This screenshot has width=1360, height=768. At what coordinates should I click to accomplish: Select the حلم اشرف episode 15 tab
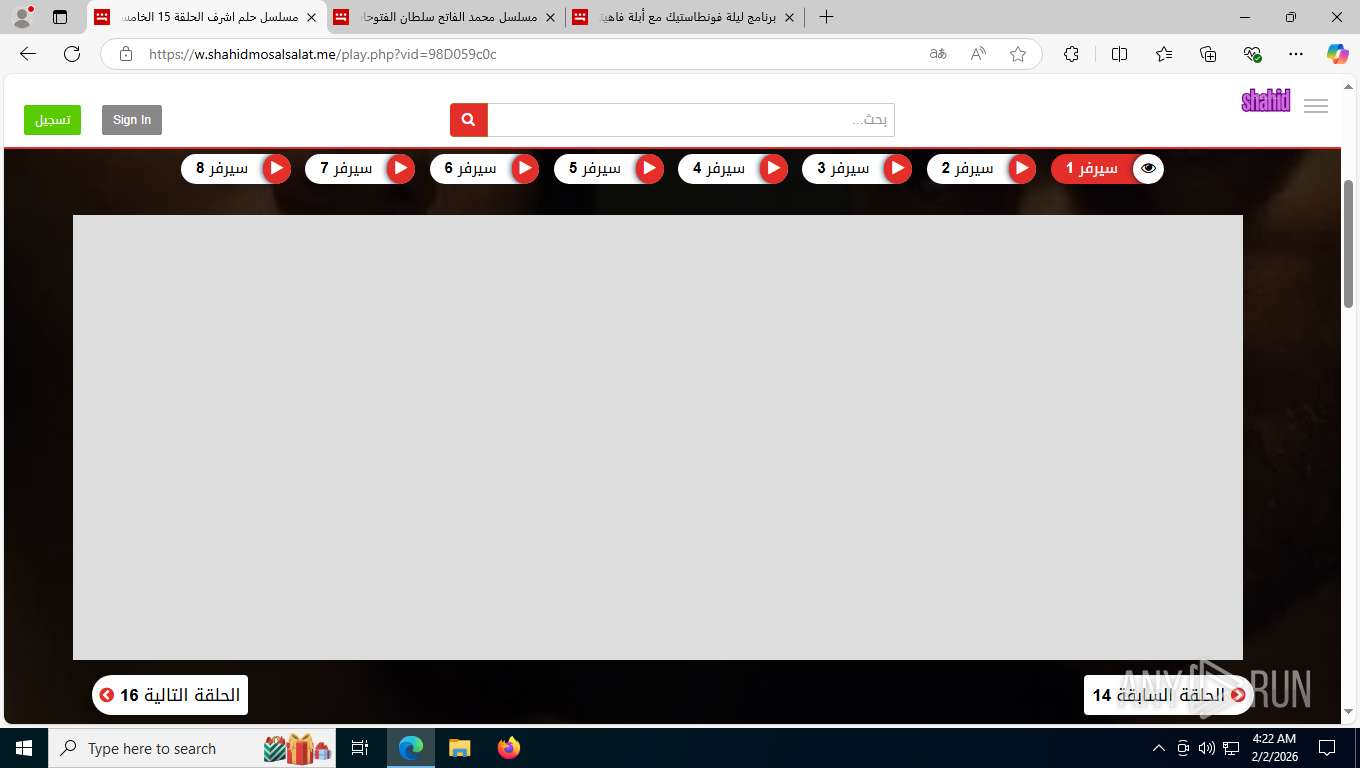[x=207, y=17]
